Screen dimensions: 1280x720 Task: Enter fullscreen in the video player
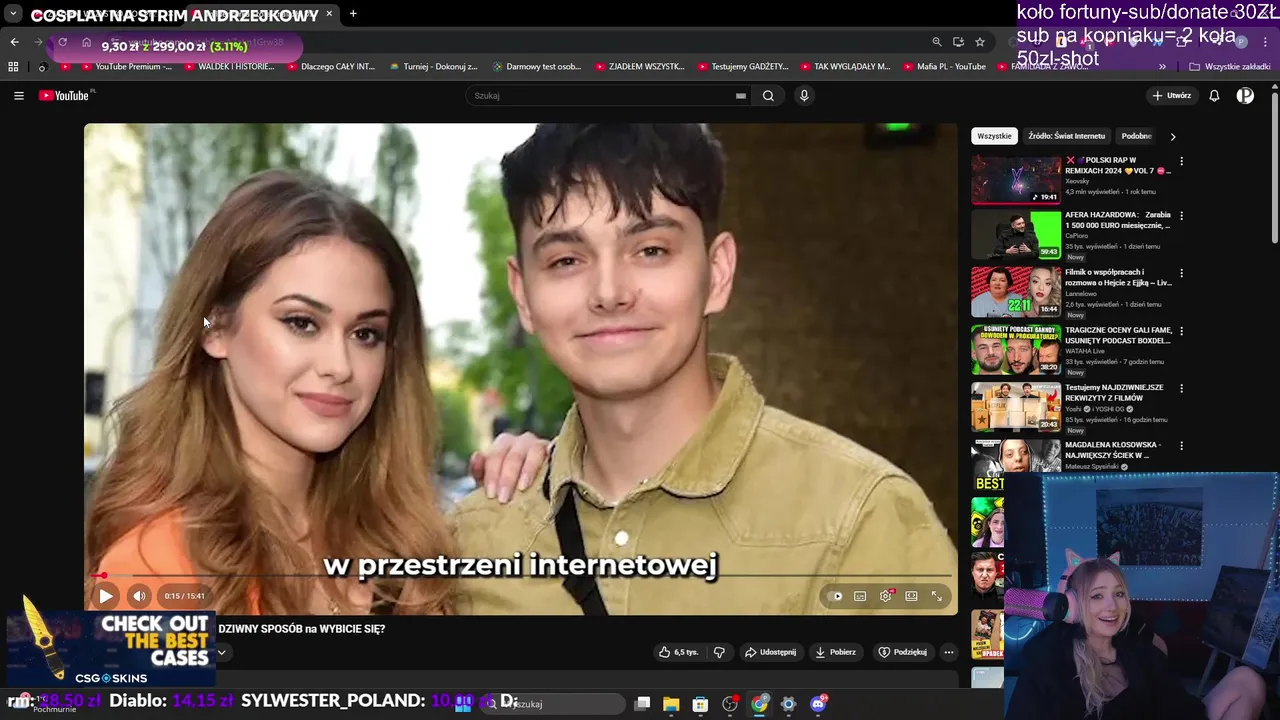click(937, 596)
